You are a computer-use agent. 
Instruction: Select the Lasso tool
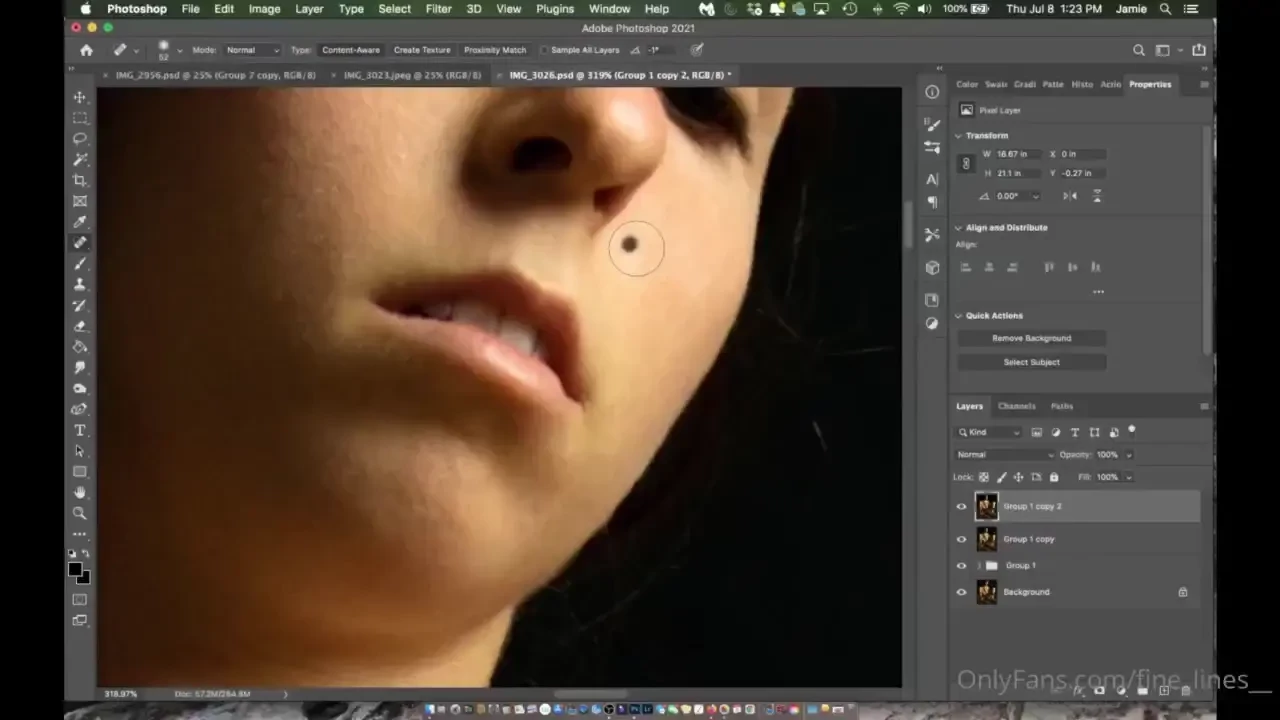(80, 139)
